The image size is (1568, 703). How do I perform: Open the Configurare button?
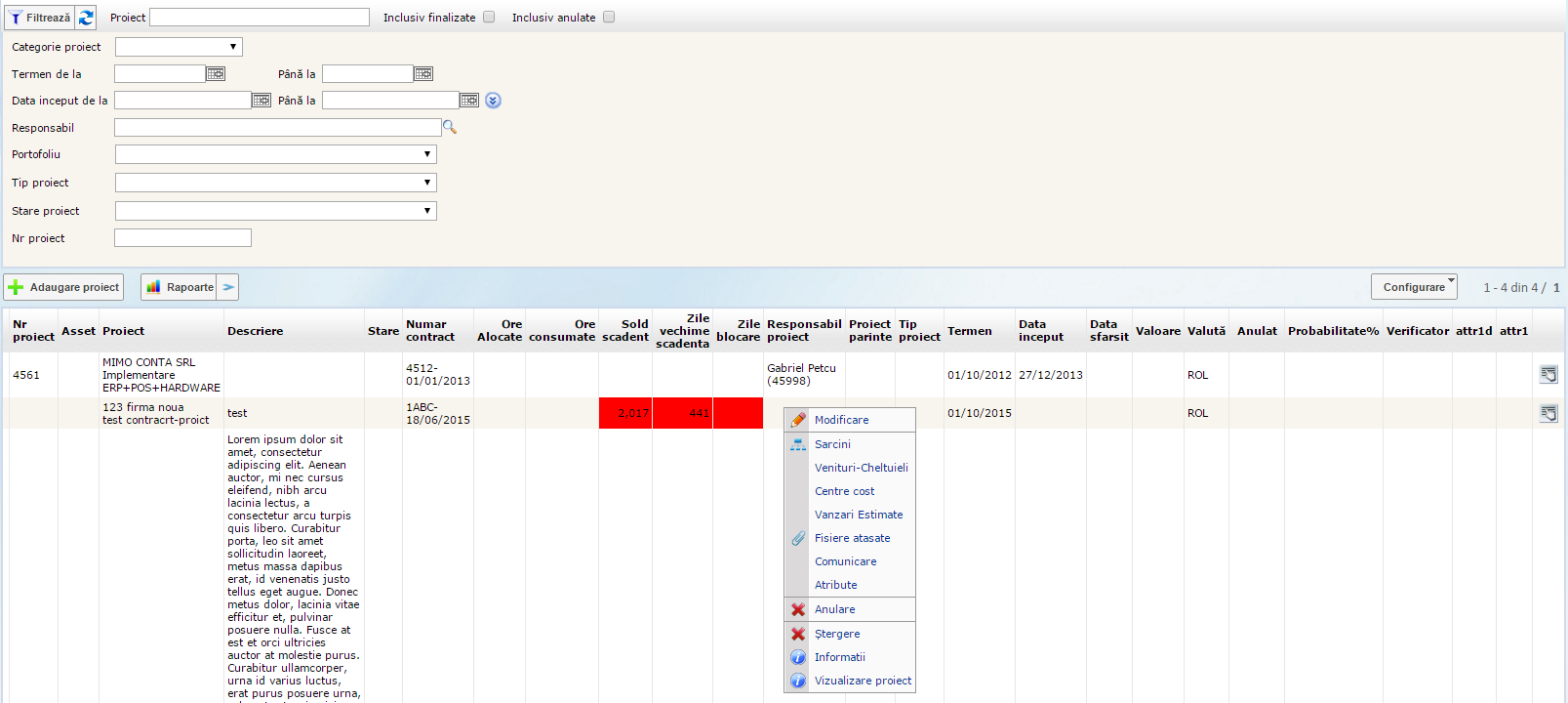point(1414,287)
